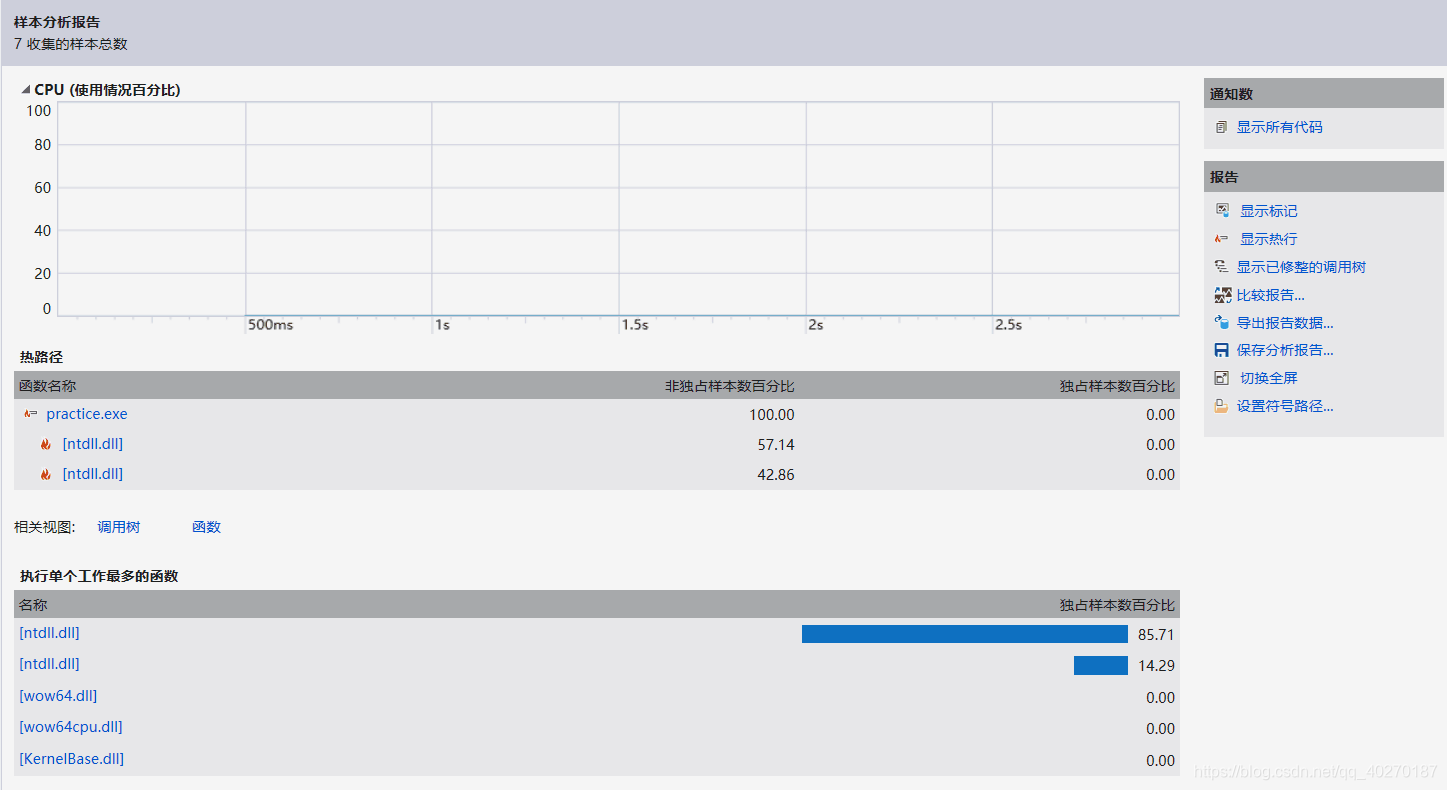Image resolution: width=1447 pixels, height=790 pixels.
Task: Click the 42.86 inclusive sample value
Action: (x=776, y=475)
